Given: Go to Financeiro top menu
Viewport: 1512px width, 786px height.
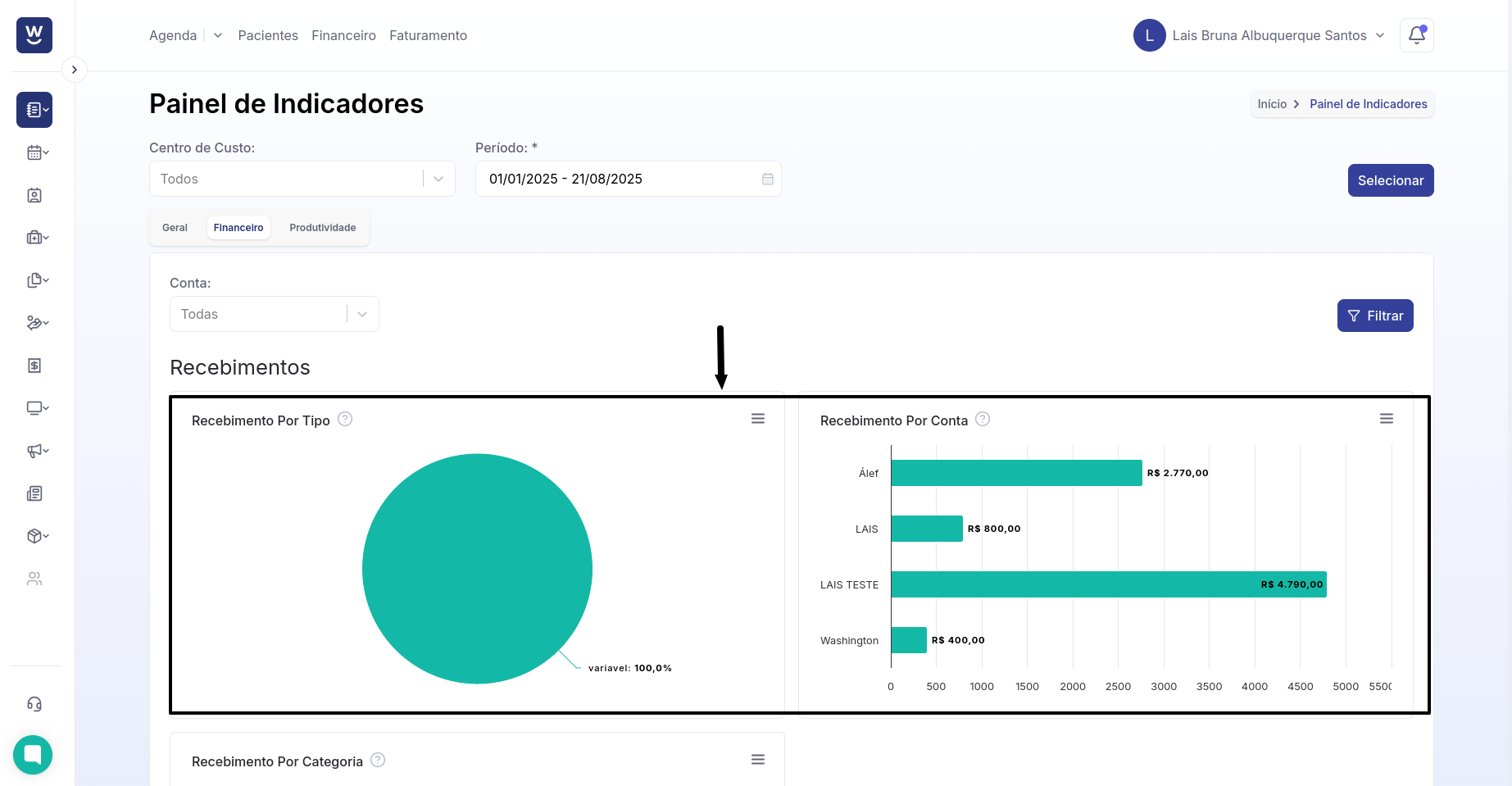Looking at the screenshot, I should 343,35.
